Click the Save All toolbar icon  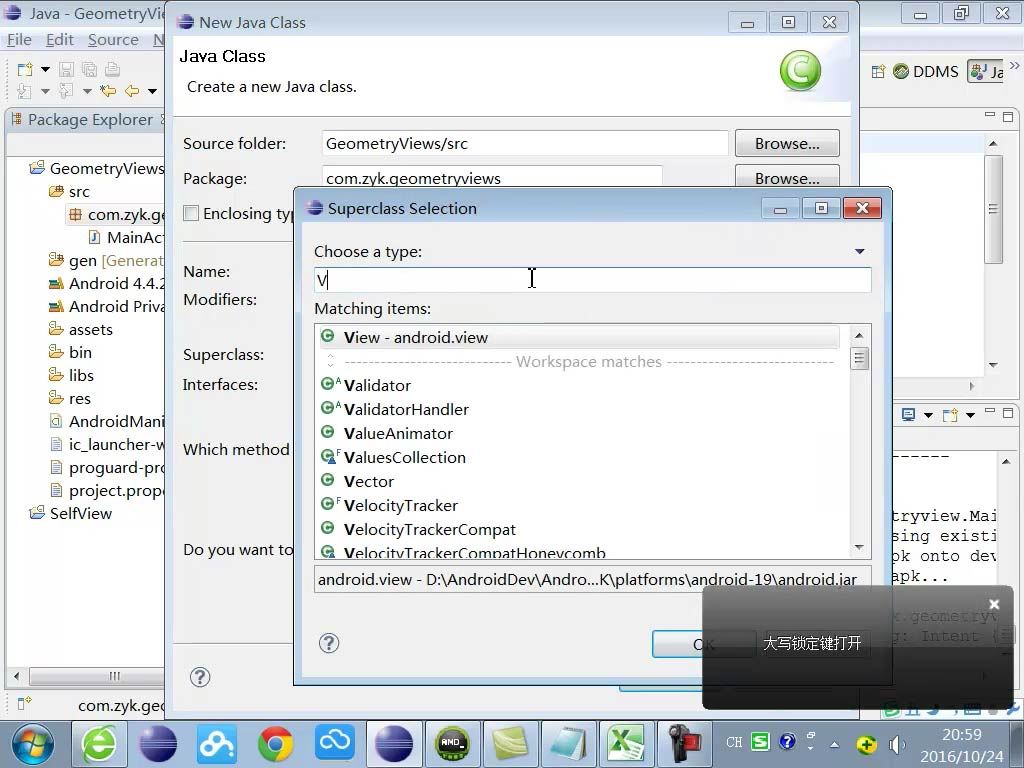pyautogui.click(x=89, y=69)
